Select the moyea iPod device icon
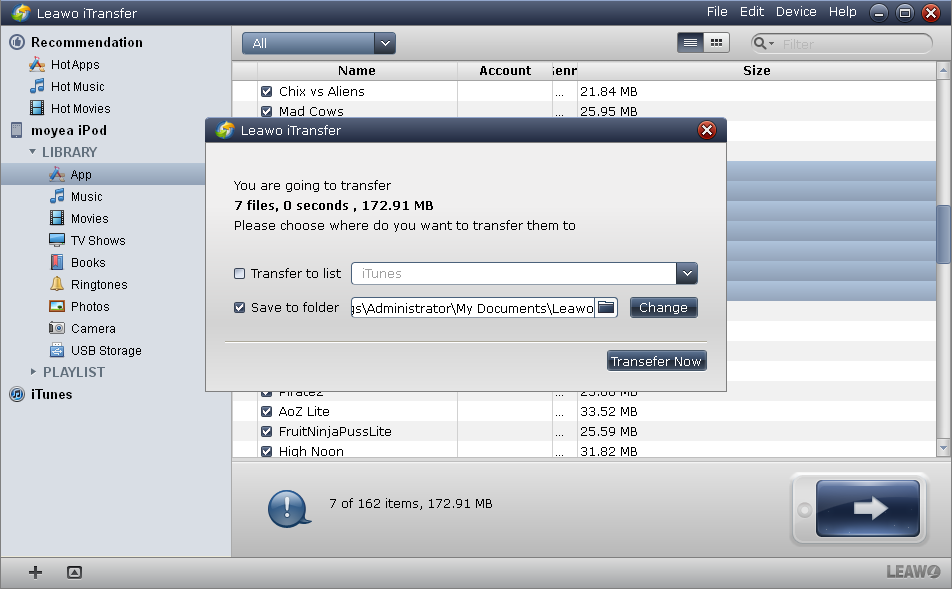Image resolution: width=952 pixels, height=589 pixels. 17,131
